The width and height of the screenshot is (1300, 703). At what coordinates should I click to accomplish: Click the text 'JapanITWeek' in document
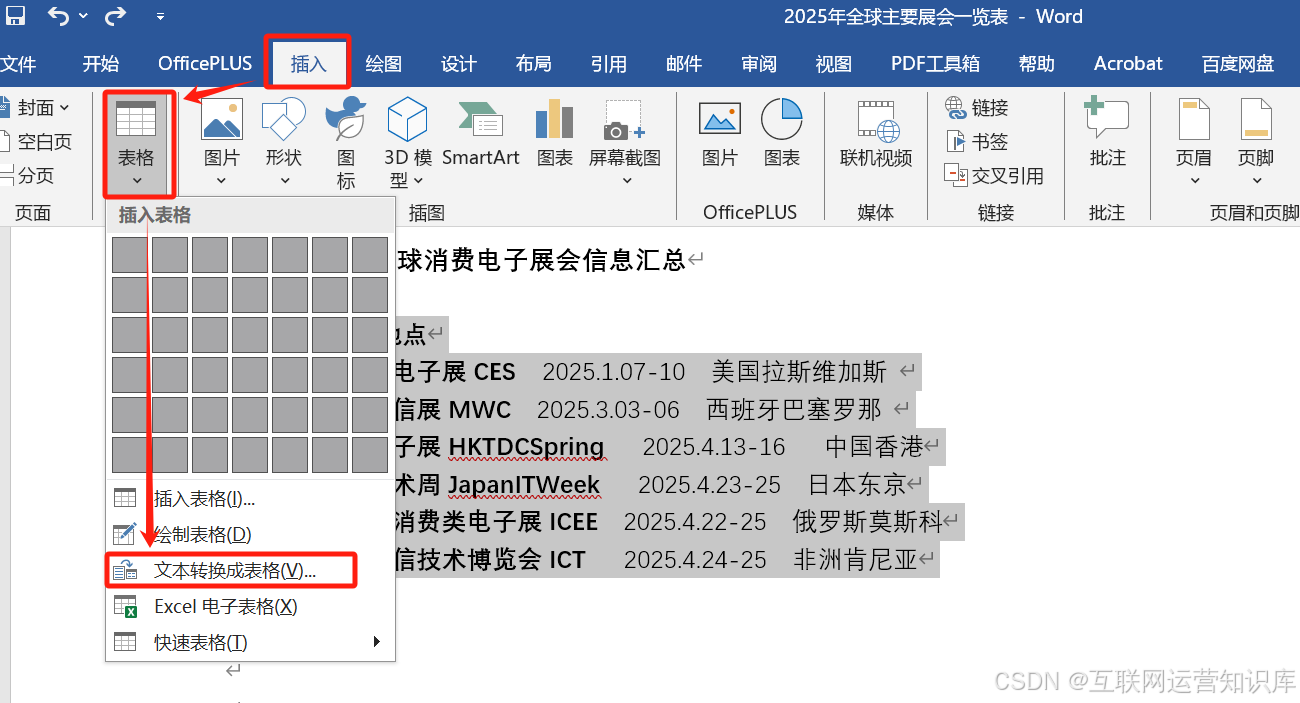point(524,485)
